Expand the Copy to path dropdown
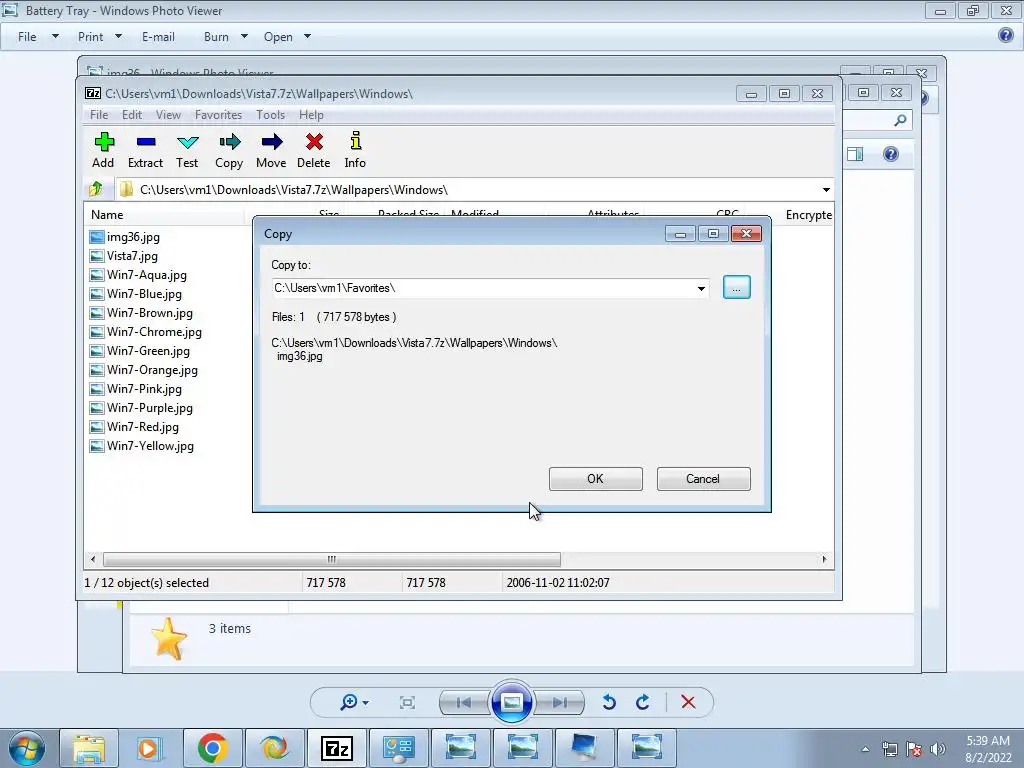 pos(701,288)
